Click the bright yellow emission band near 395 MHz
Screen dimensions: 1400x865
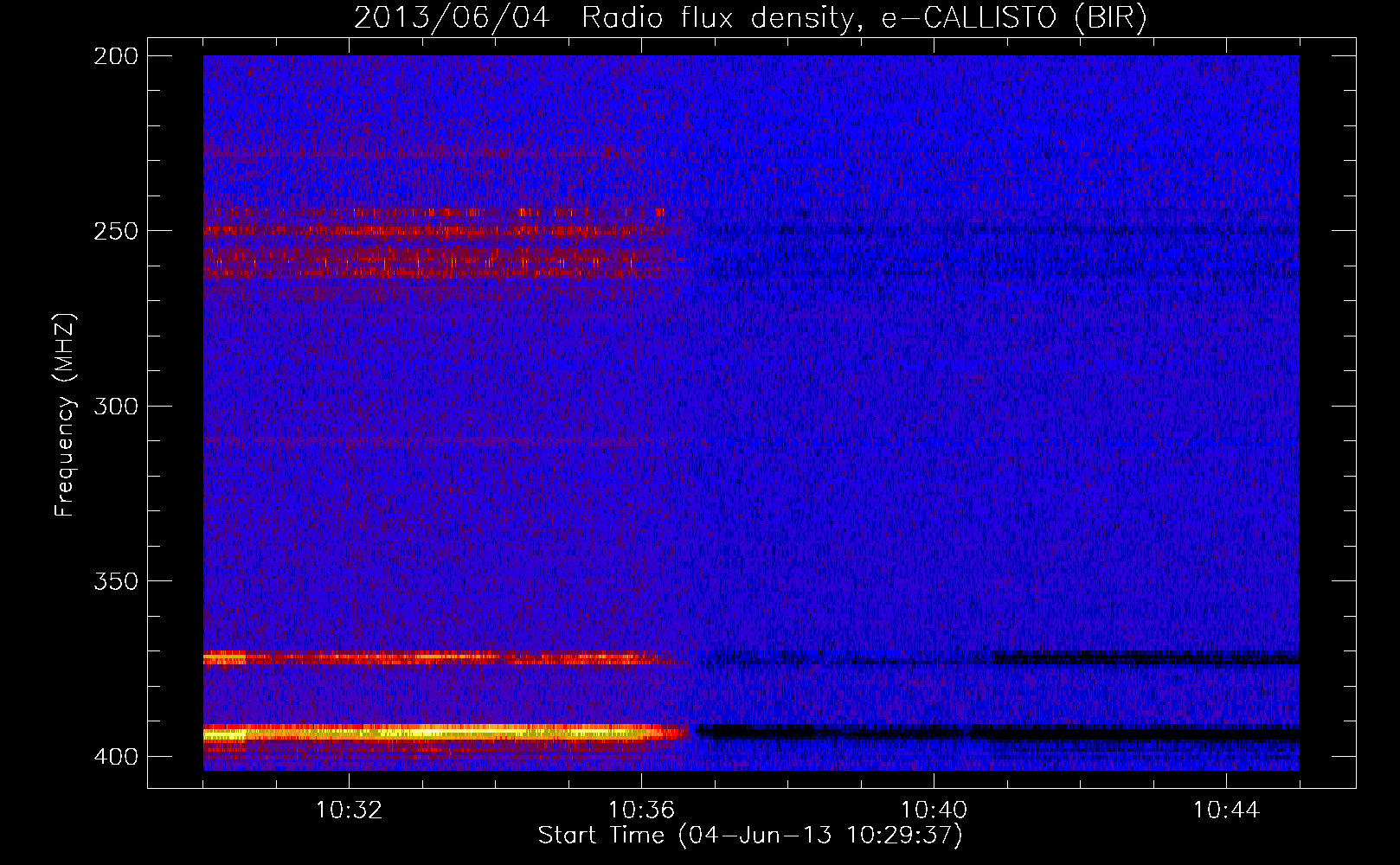coord(446,733)
